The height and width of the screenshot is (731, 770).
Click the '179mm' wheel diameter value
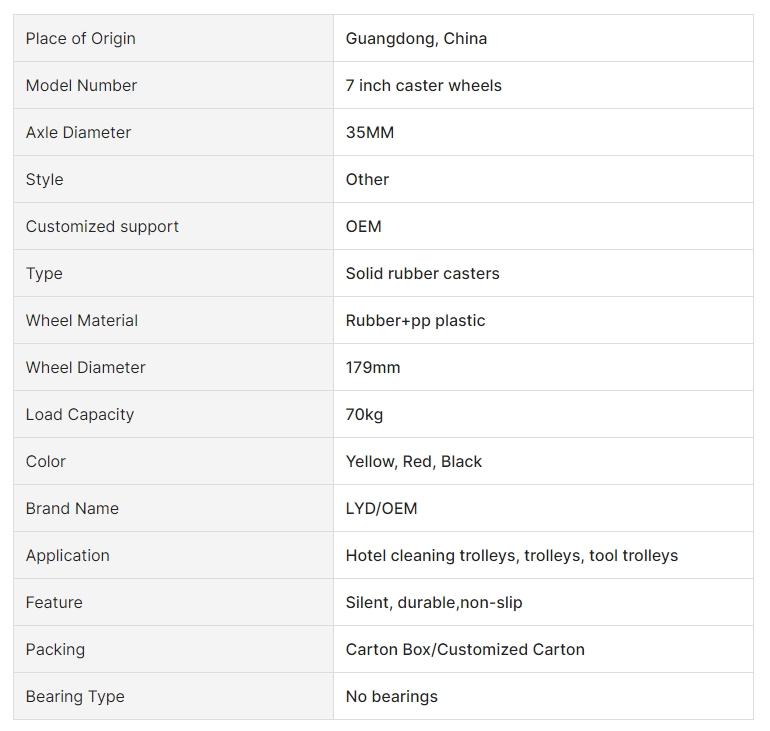373,367
